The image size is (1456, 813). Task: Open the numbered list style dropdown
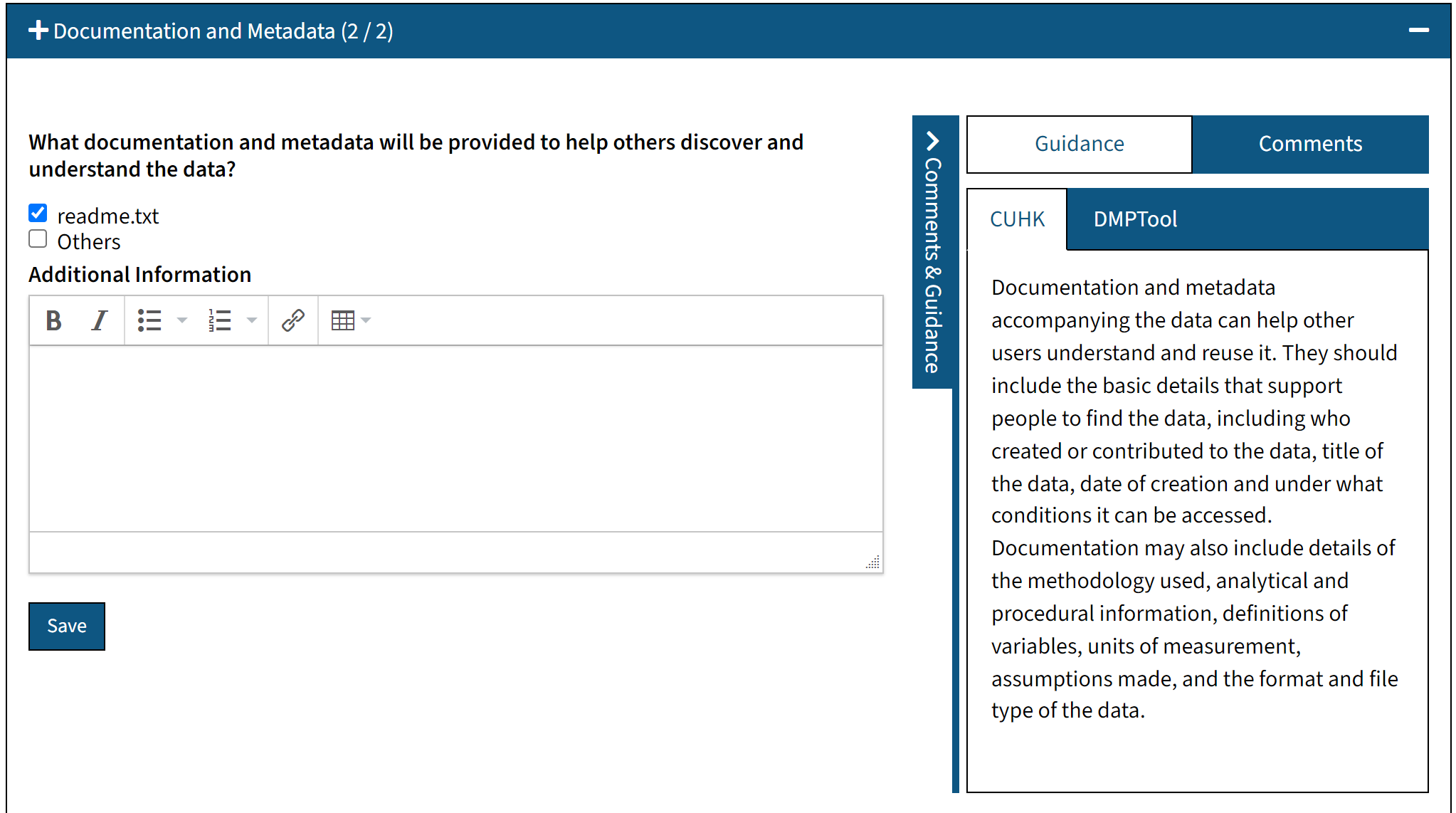(x=252, y=320)
